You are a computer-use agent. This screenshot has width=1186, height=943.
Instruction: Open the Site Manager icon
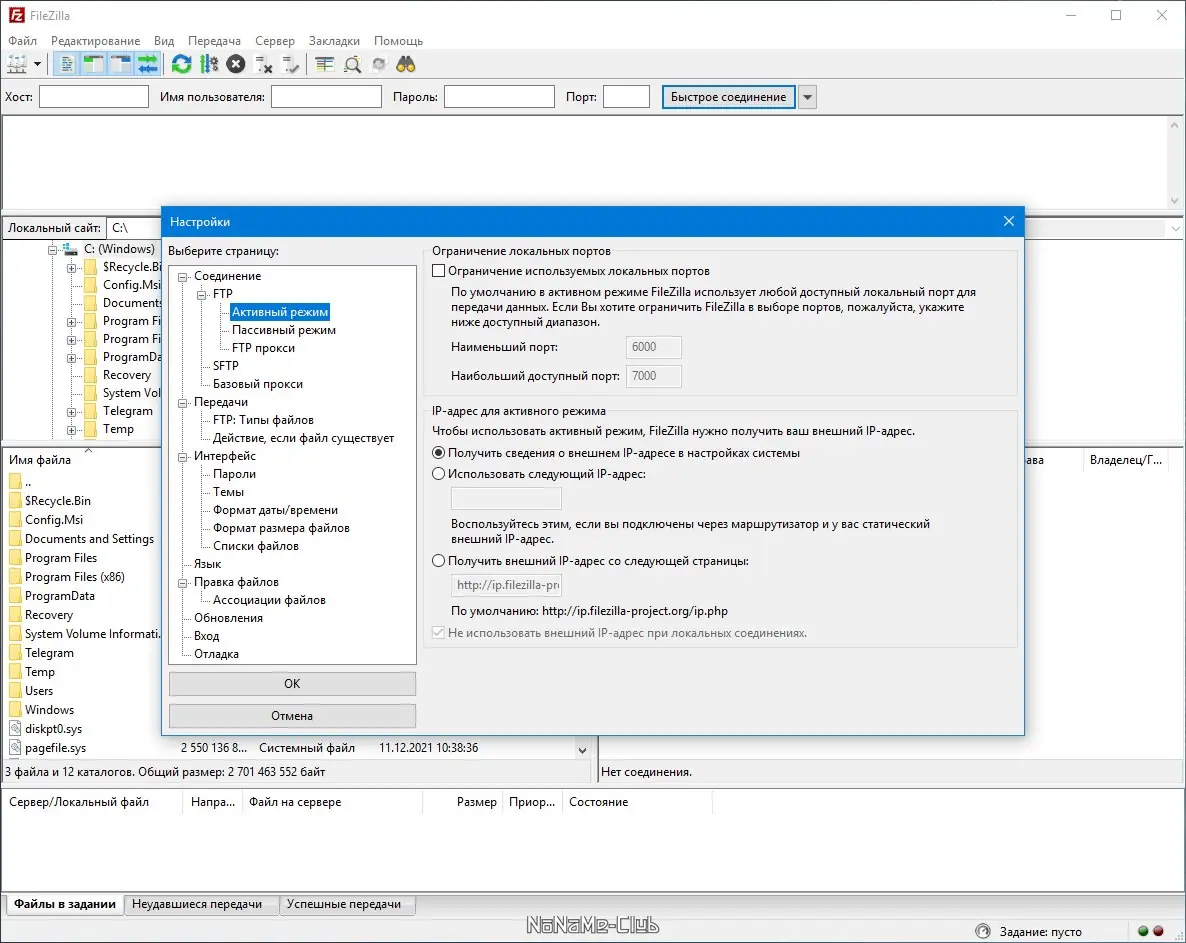(17, 64)
